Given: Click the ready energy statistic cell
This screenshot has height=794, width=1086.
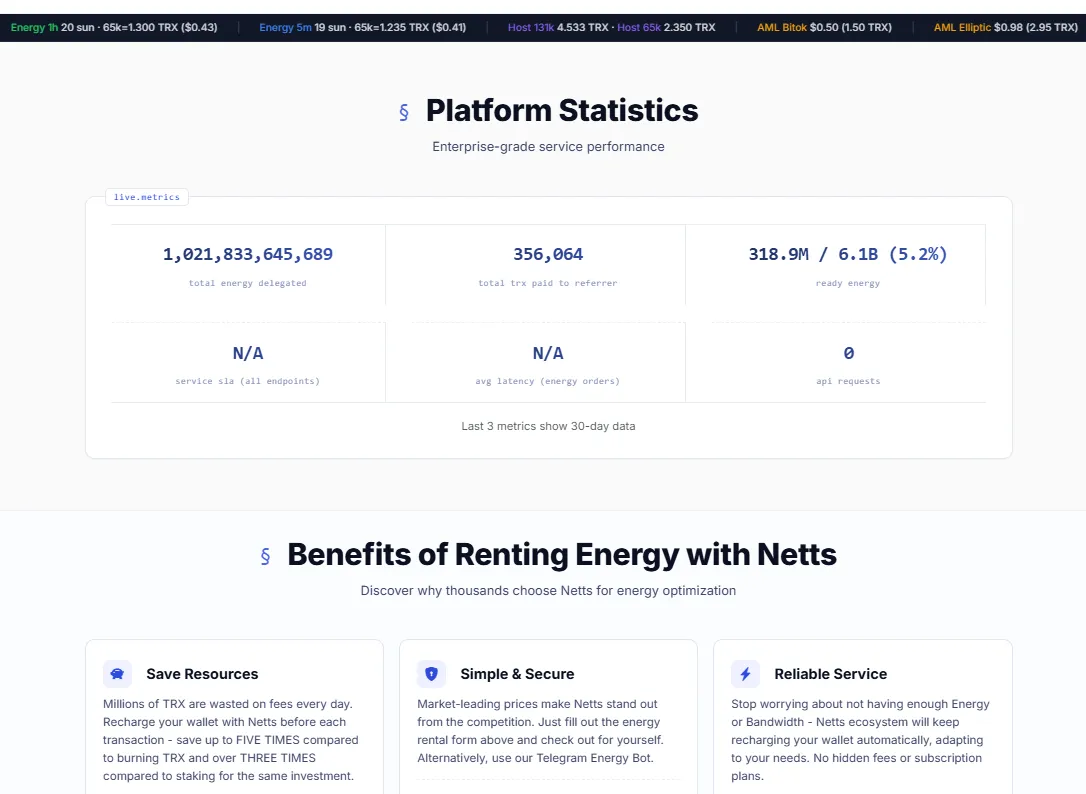Looking at the screenshot, I should click(848, 265).
